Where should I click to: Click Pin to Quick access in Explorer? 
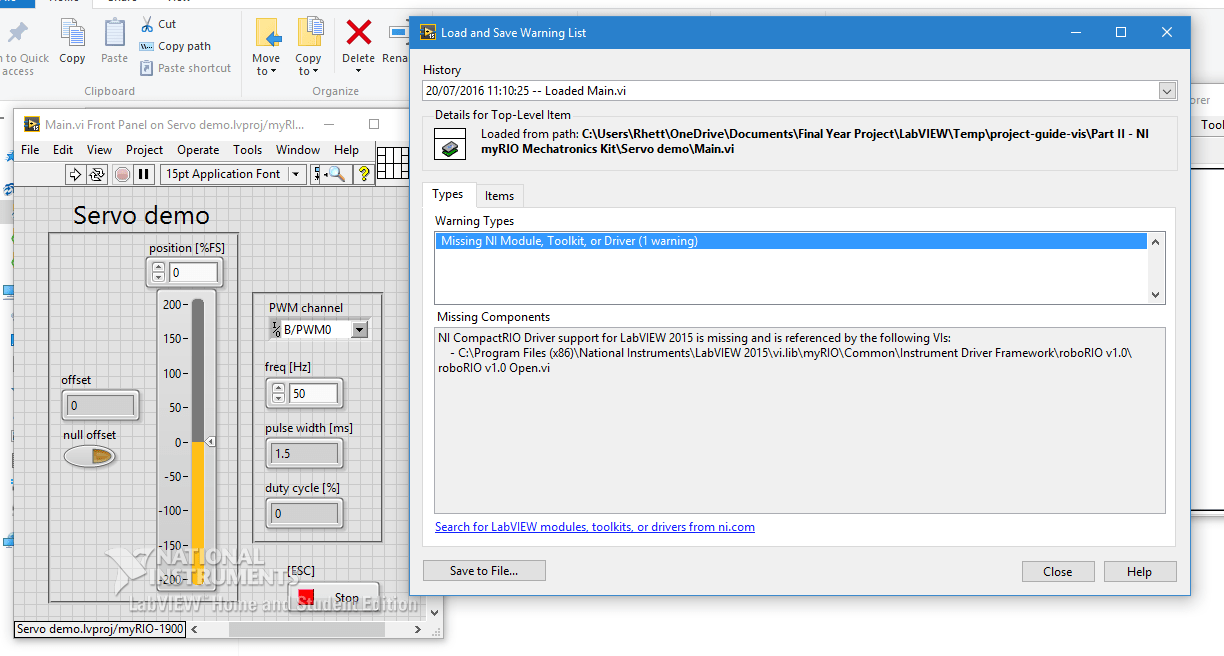click(22, 47)
